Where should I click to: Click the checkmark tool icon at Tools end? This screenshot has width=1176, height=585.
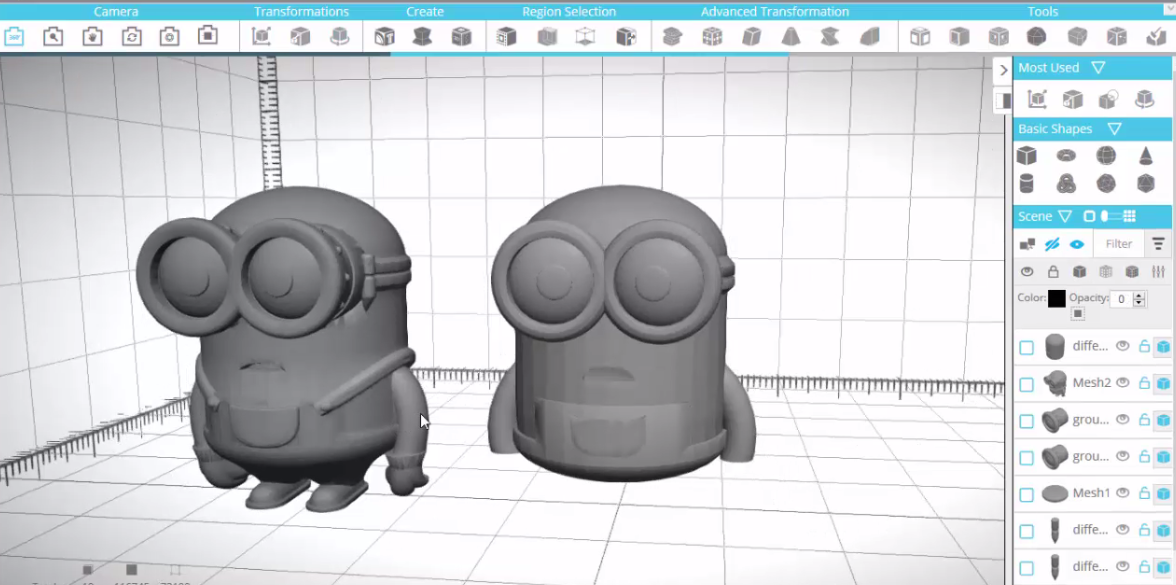click(1156, 36)
